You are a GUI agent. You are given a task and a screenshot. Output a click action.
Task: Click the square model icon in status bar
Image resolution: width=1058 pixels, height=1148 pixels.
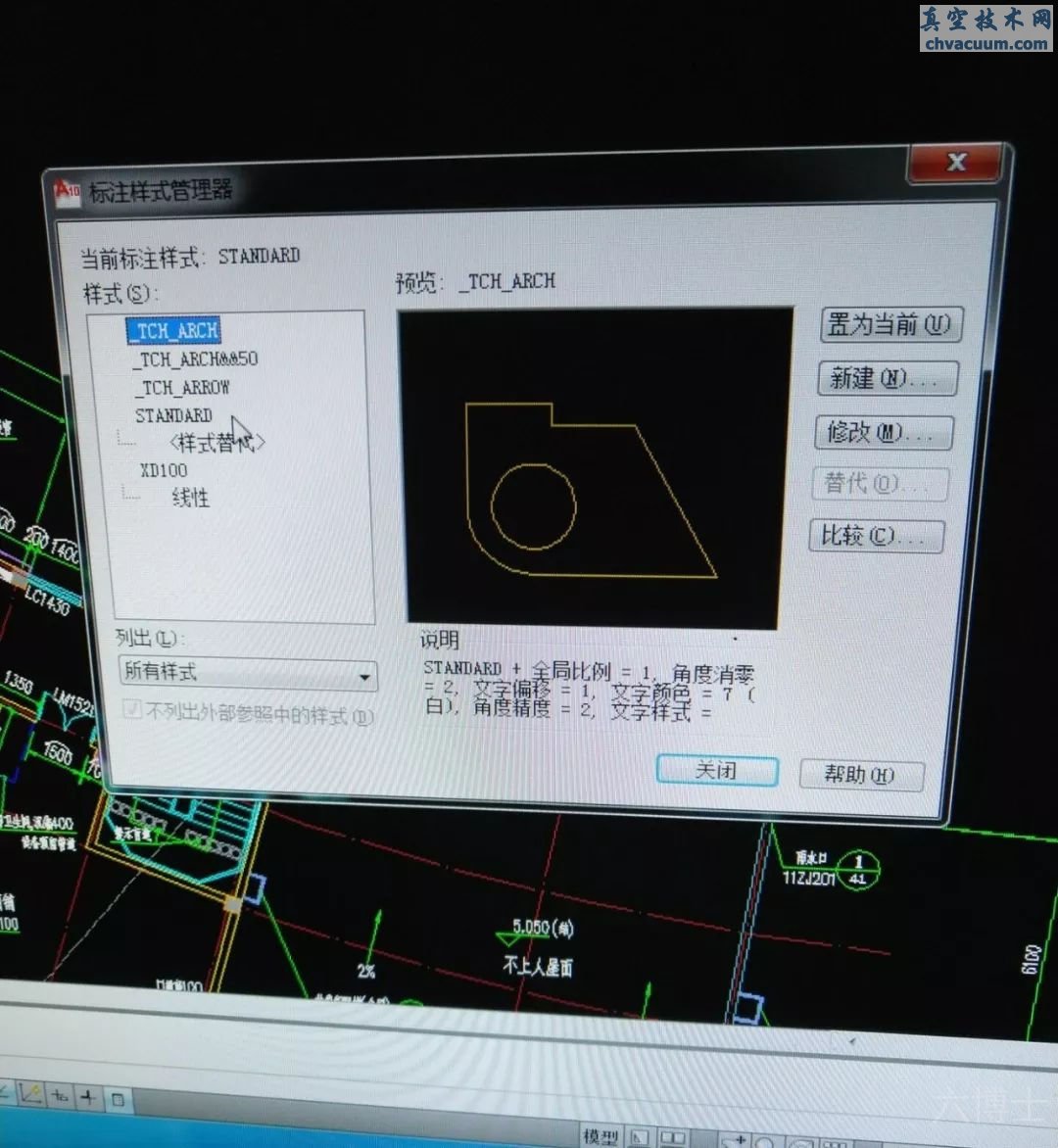click(117, 1099)
